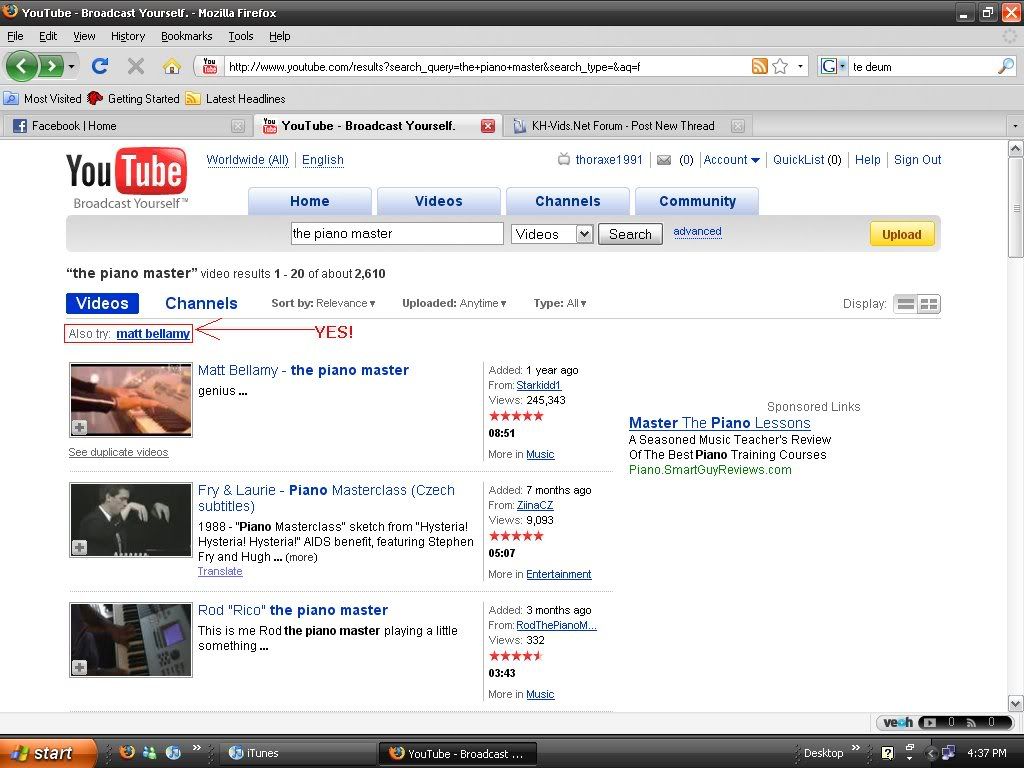Open the YouTube inbox envelope icon
Image resolution: width=1024 pixels, height=768 pixels.
pyautogui.click(x=664, y=160)
